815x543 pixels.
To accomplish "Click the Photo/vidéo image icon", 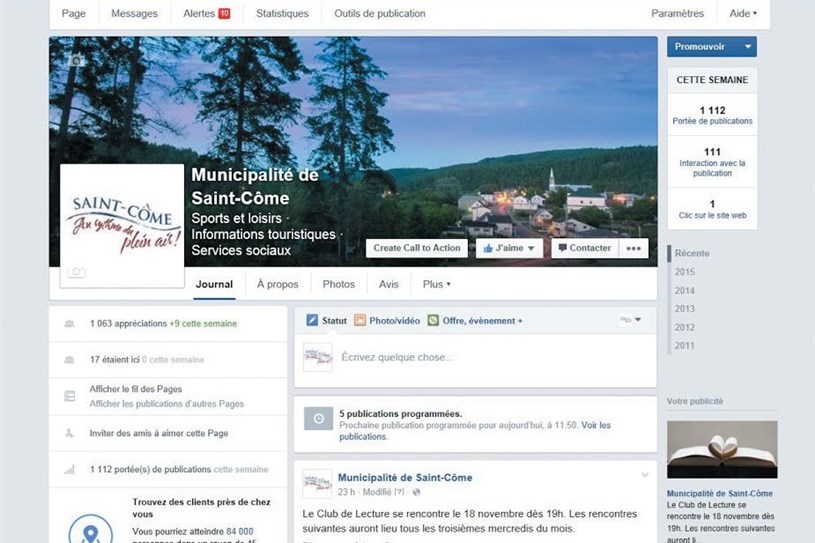I will tap(360, 320).
